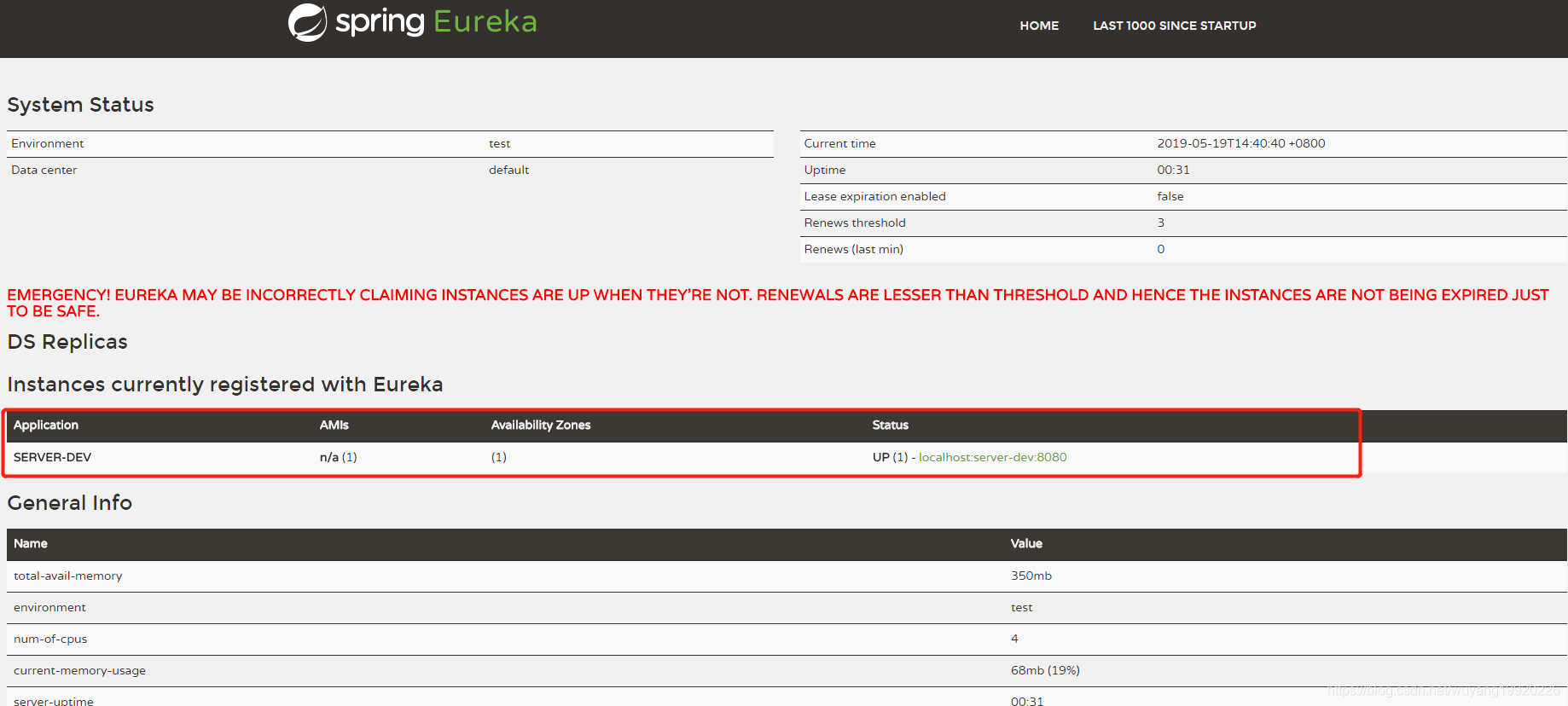Select the num-of-cpus value 4
Viewport: 1568px width, 706px height.
tap(1014, 639)
